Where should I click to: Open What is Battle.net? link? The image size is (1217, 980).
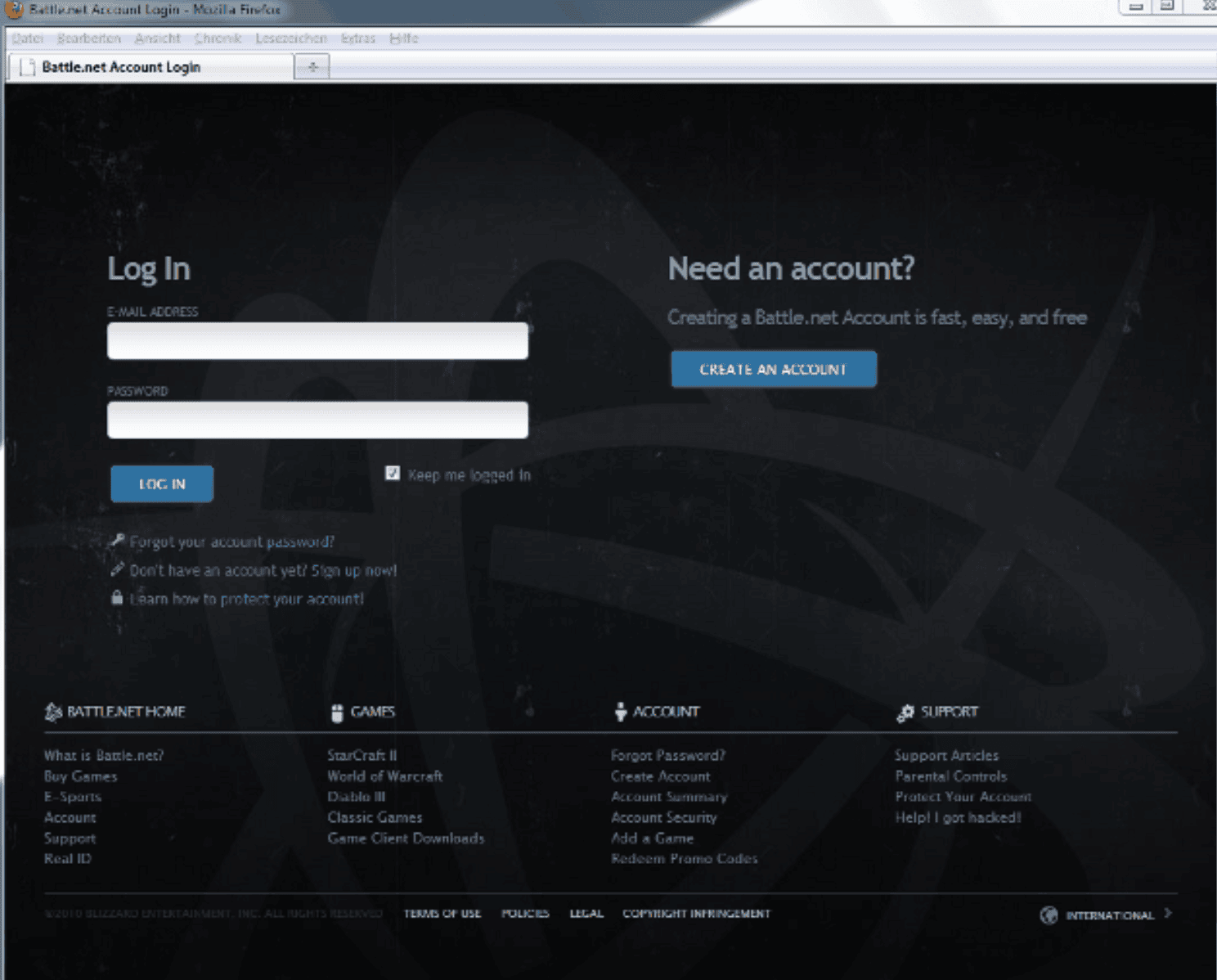point(104,755)
